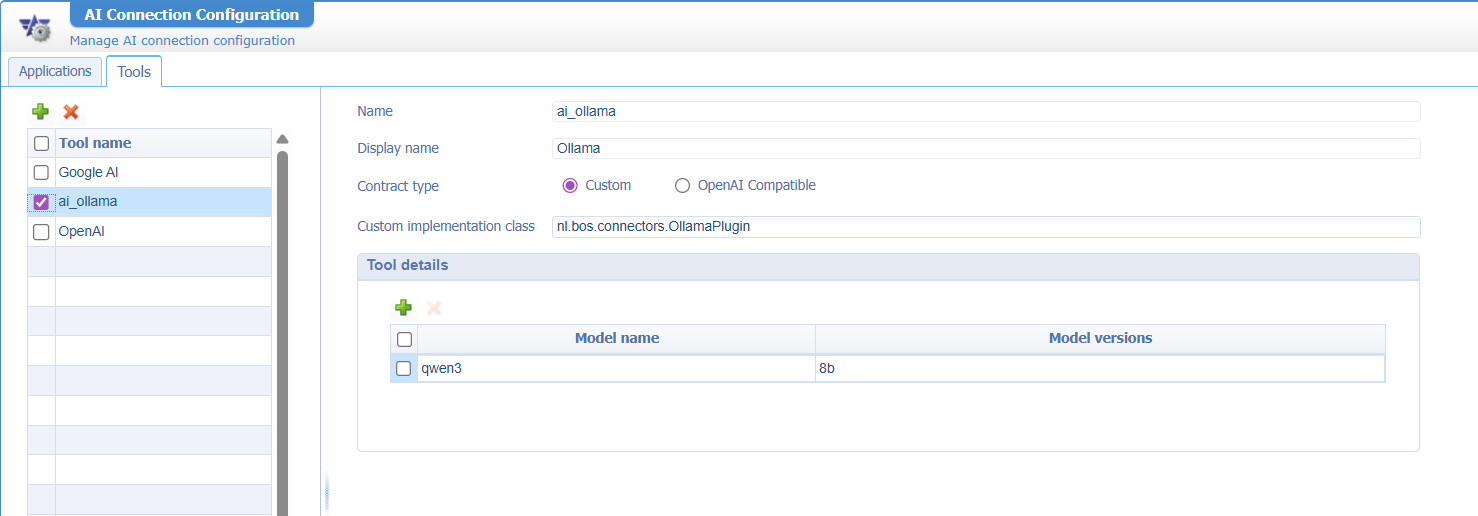Edit the Custom implementation class field

(986, 227)
